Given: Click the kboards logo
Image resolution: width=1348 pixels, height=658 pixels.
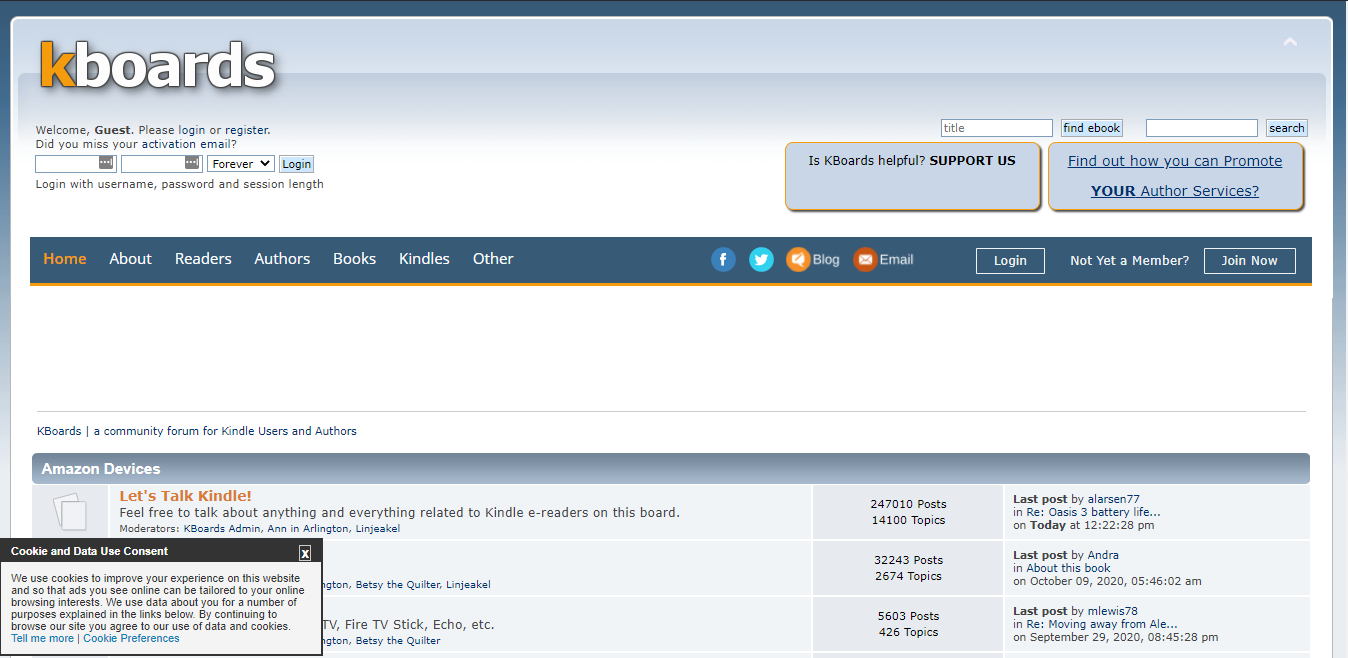Looking at the screenshot, I should (157, 65).
